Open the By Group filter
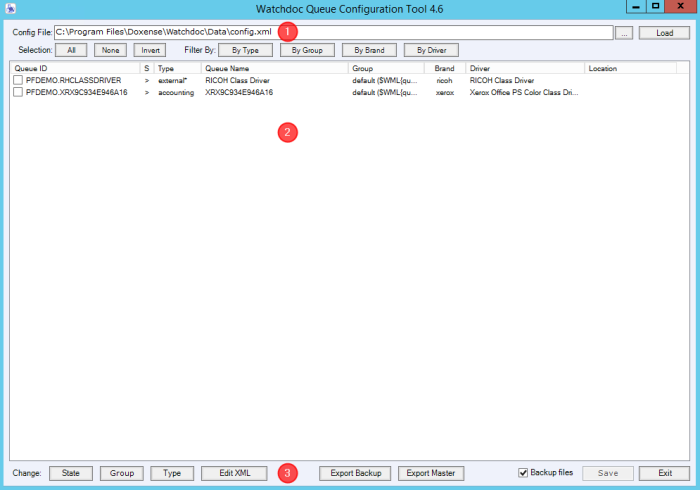 point(307,50)
